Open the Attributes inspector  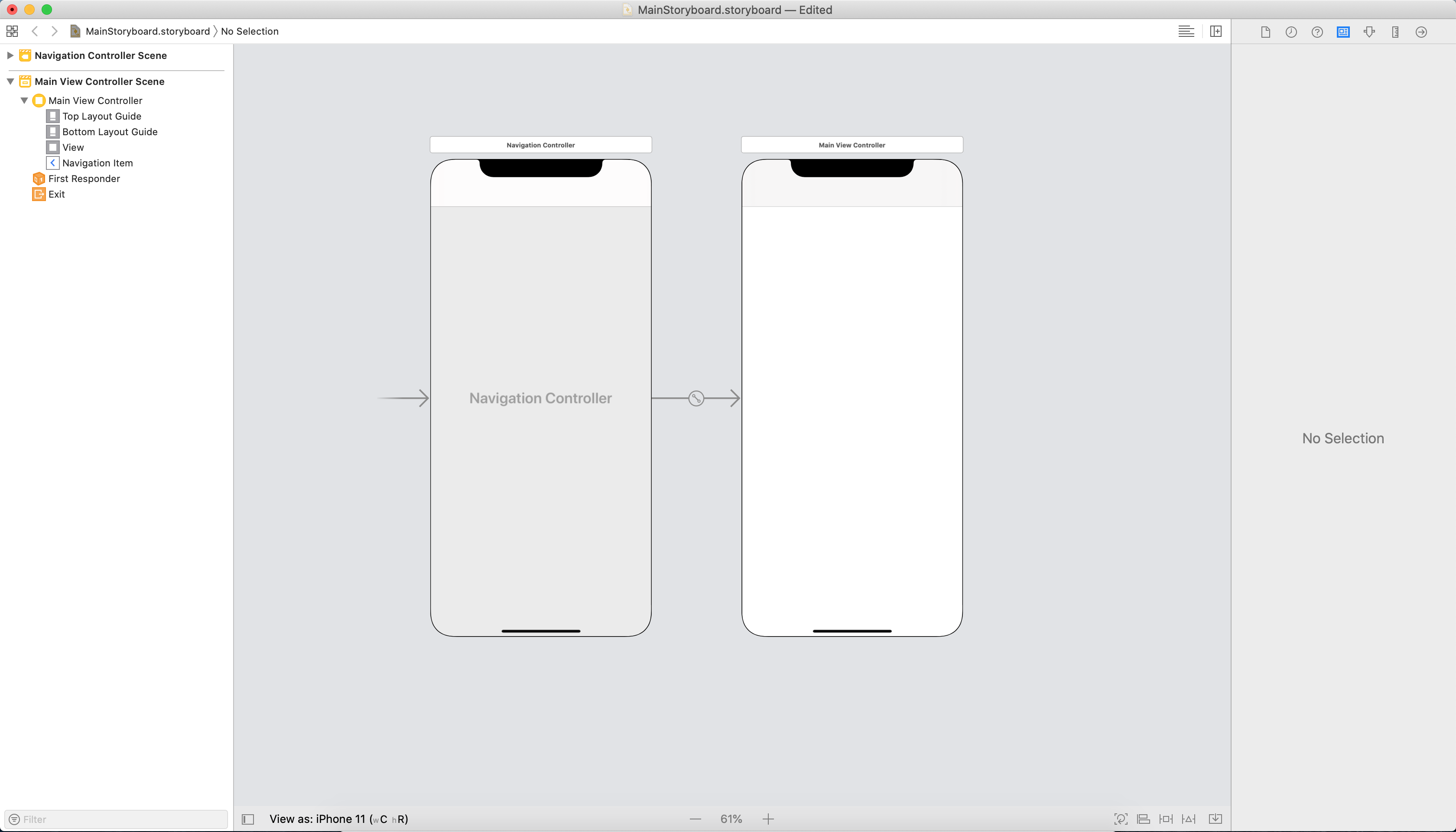click(1369, 32)
